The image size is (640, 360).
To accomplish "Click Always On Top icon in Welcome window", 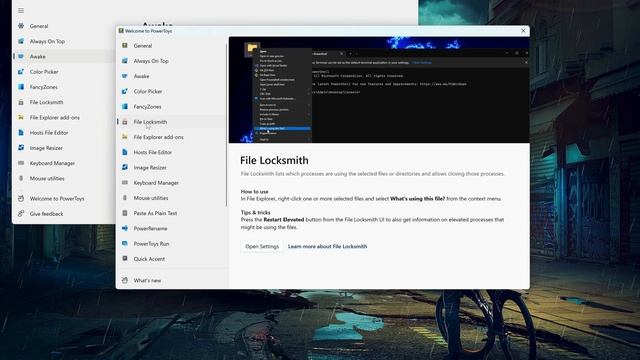I will (x=125, y=61).
